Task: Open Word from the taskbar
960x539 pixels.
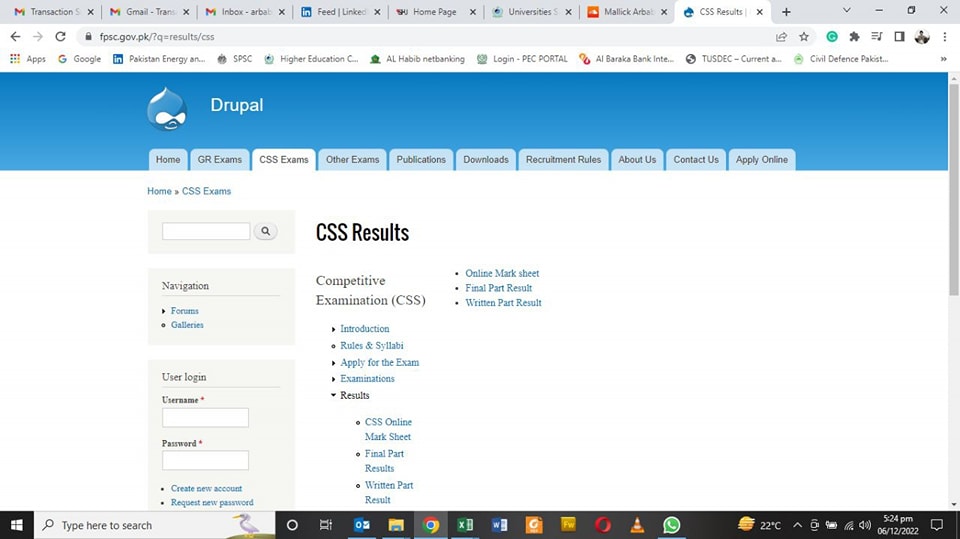Action: (500, 525)
